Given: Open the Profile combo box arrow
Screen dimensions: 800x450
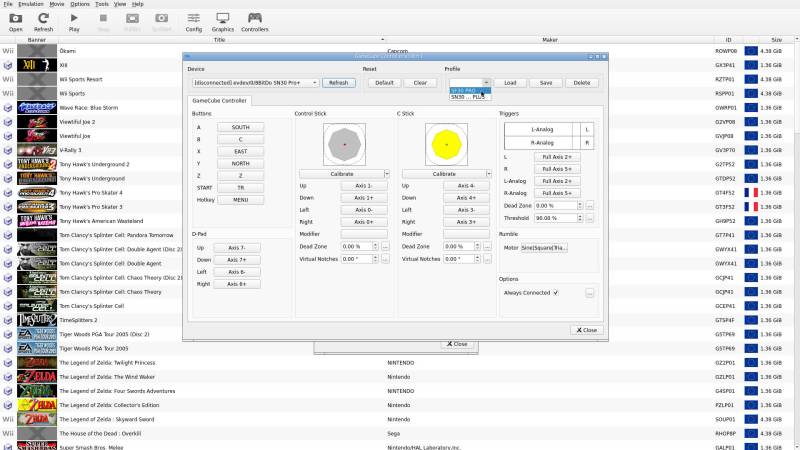Looking at the screenshot, I should (486, 83).
